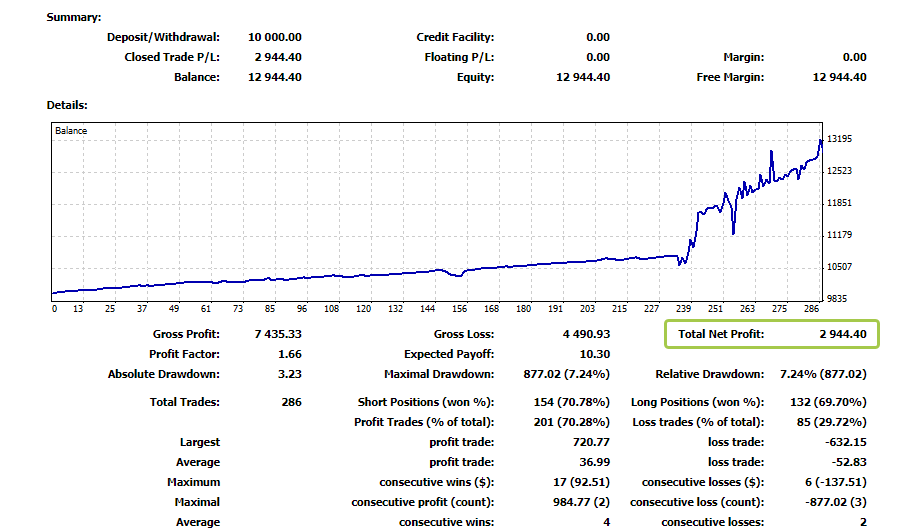The image size is (912, 532).
Task: Select average loss trade value -52.83
Action: pyautogui.click(x=849, y=462)
